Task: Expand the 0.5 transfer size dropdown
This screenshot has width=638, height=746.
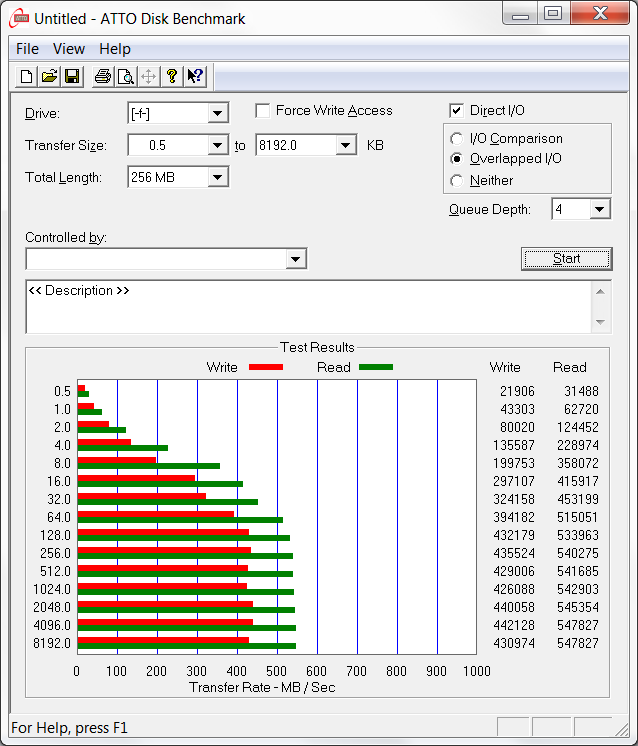Action: pos(217,145)
